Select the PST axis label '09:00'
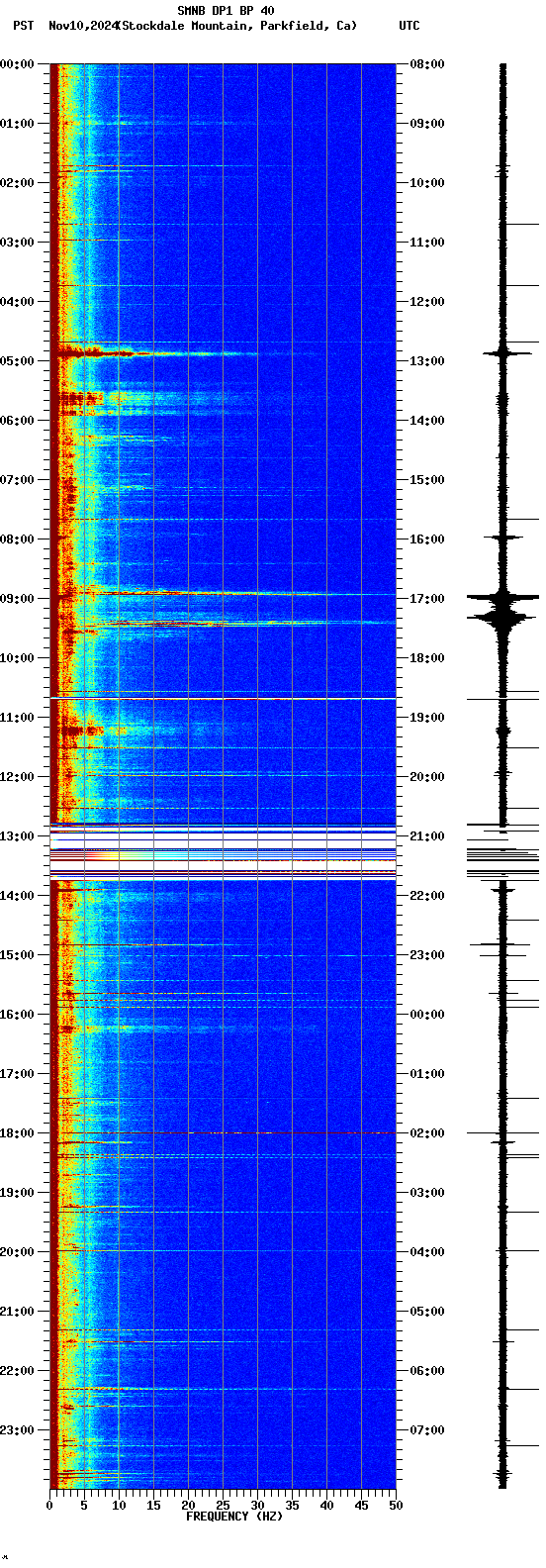 coord(16,599)
